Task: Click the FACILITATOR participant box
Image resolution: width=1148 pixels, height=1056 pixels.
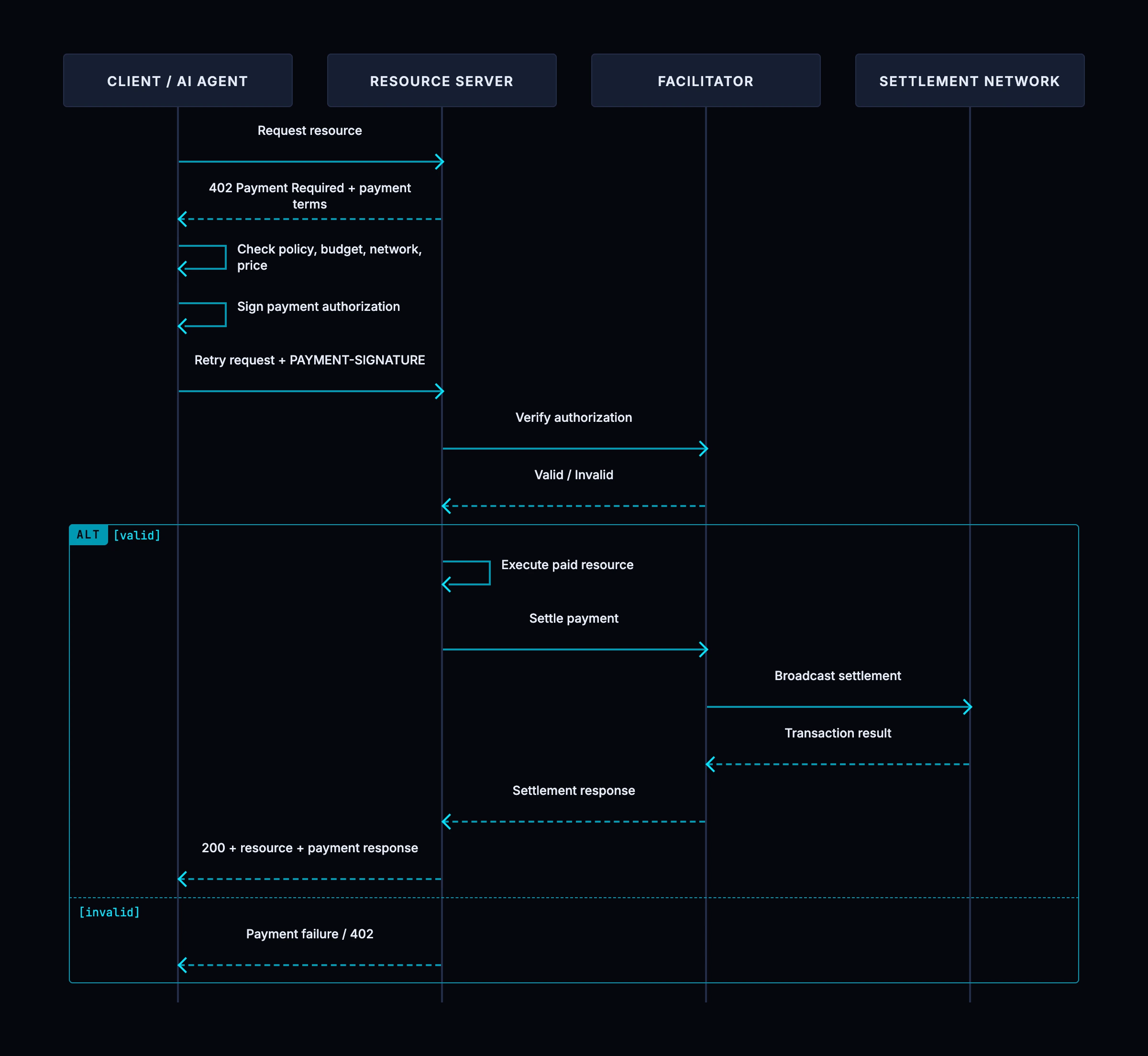Action: point(706,80)
